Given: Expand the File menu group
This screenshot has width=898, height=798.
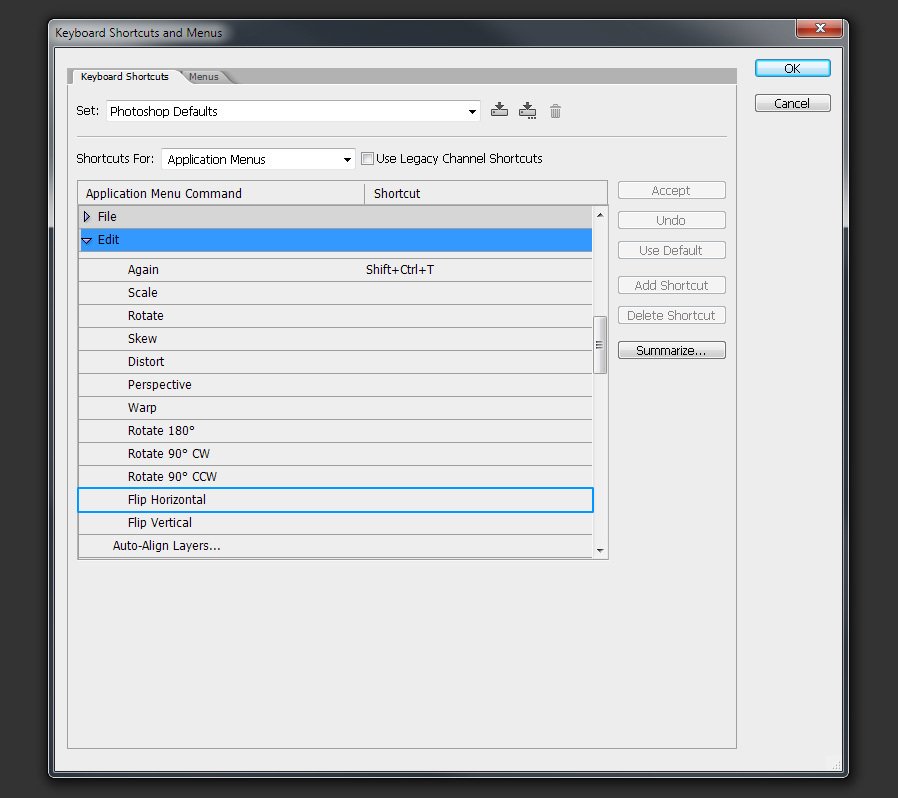Looking at the screenshot, I should coord(87,217).
